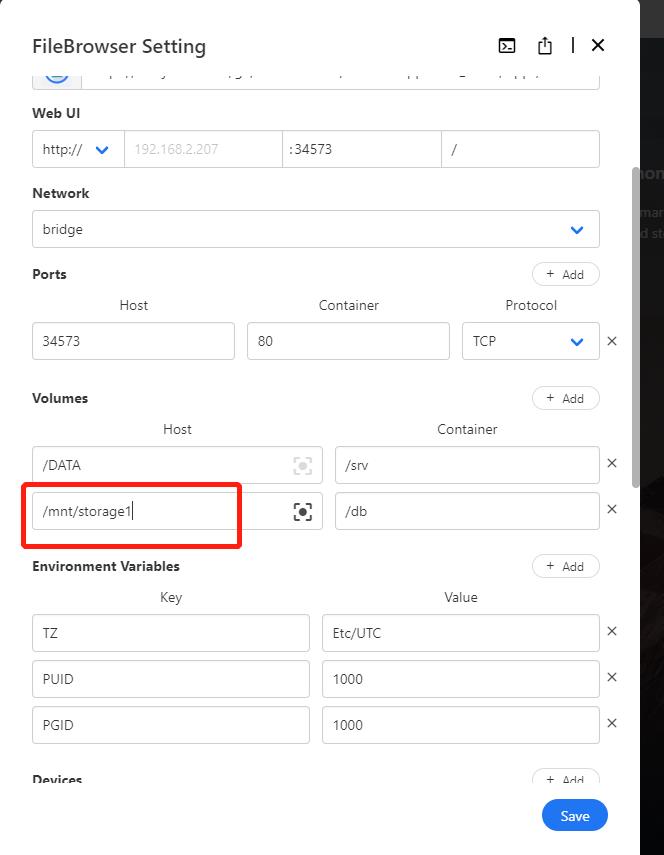This screenshot has width=664, height=855.
Task: Click the TZ key field
Action: 171,633
